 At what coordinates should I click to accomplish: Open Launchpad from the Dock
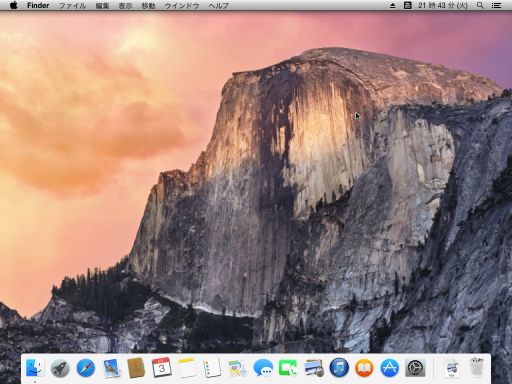tap(60, 368)
